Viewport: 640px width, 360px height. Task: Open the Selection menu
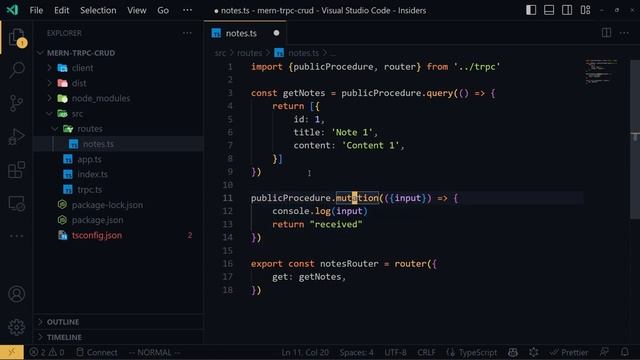pos(98,10)
